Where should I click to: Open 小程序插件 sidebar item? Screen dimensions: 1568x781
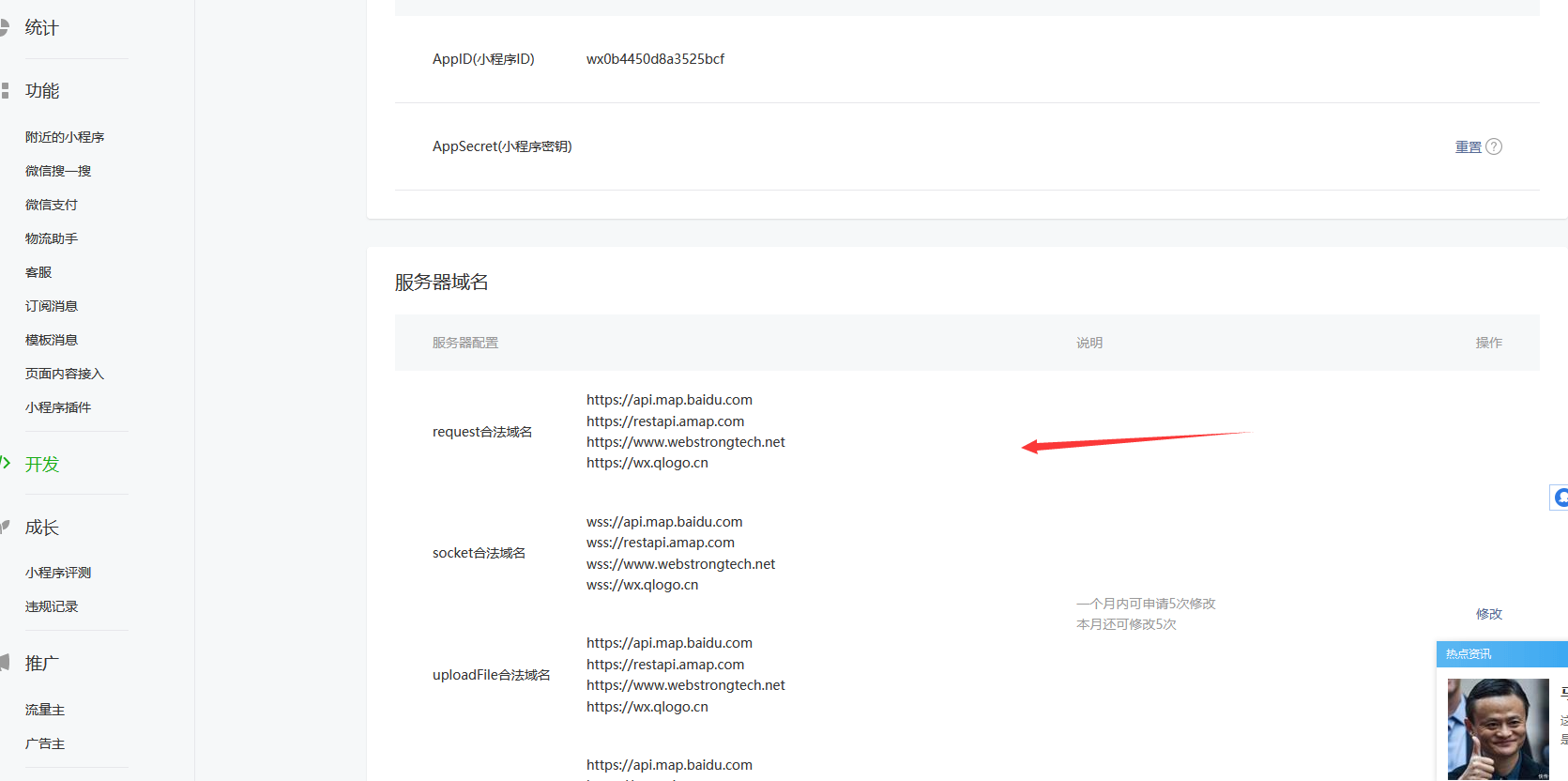click(58, 407)
